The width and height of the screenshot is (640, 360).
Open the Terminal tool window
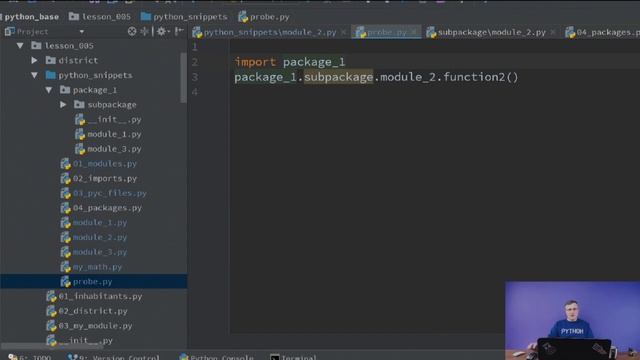(x=293, y=357)
